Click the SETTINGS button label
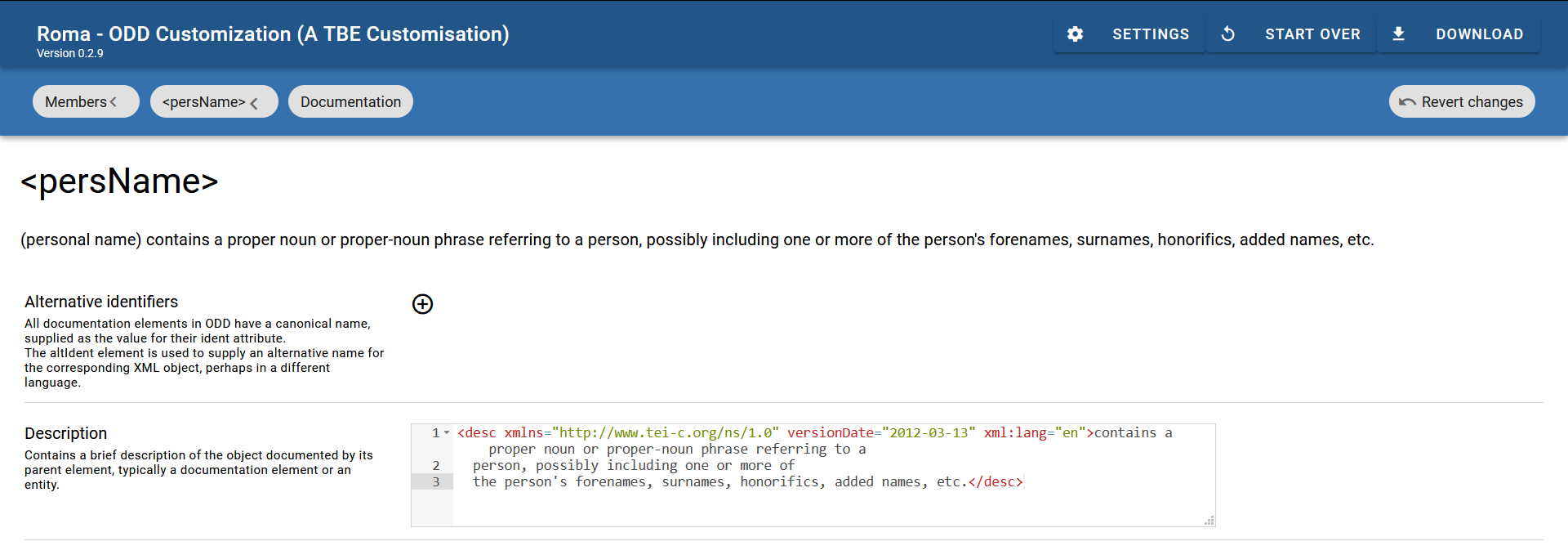This screenshot has height=546, width=1568. 1151,34
